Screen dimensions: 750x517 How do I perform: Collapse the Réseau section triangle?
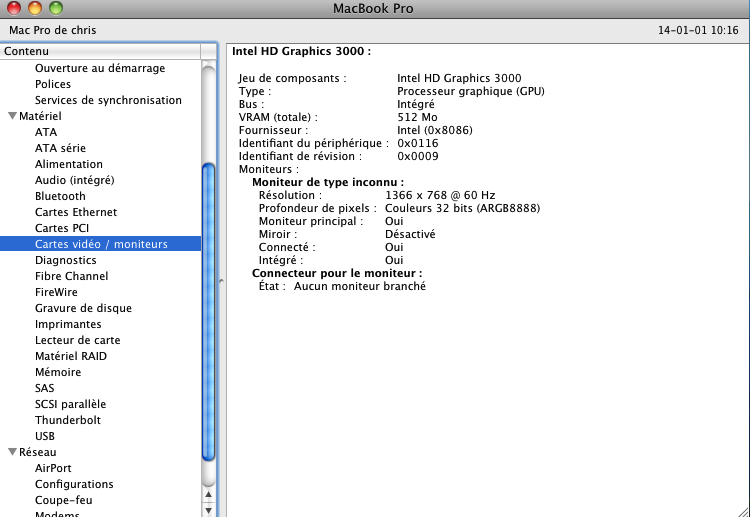pyautogui.click(x=13, y=452)
